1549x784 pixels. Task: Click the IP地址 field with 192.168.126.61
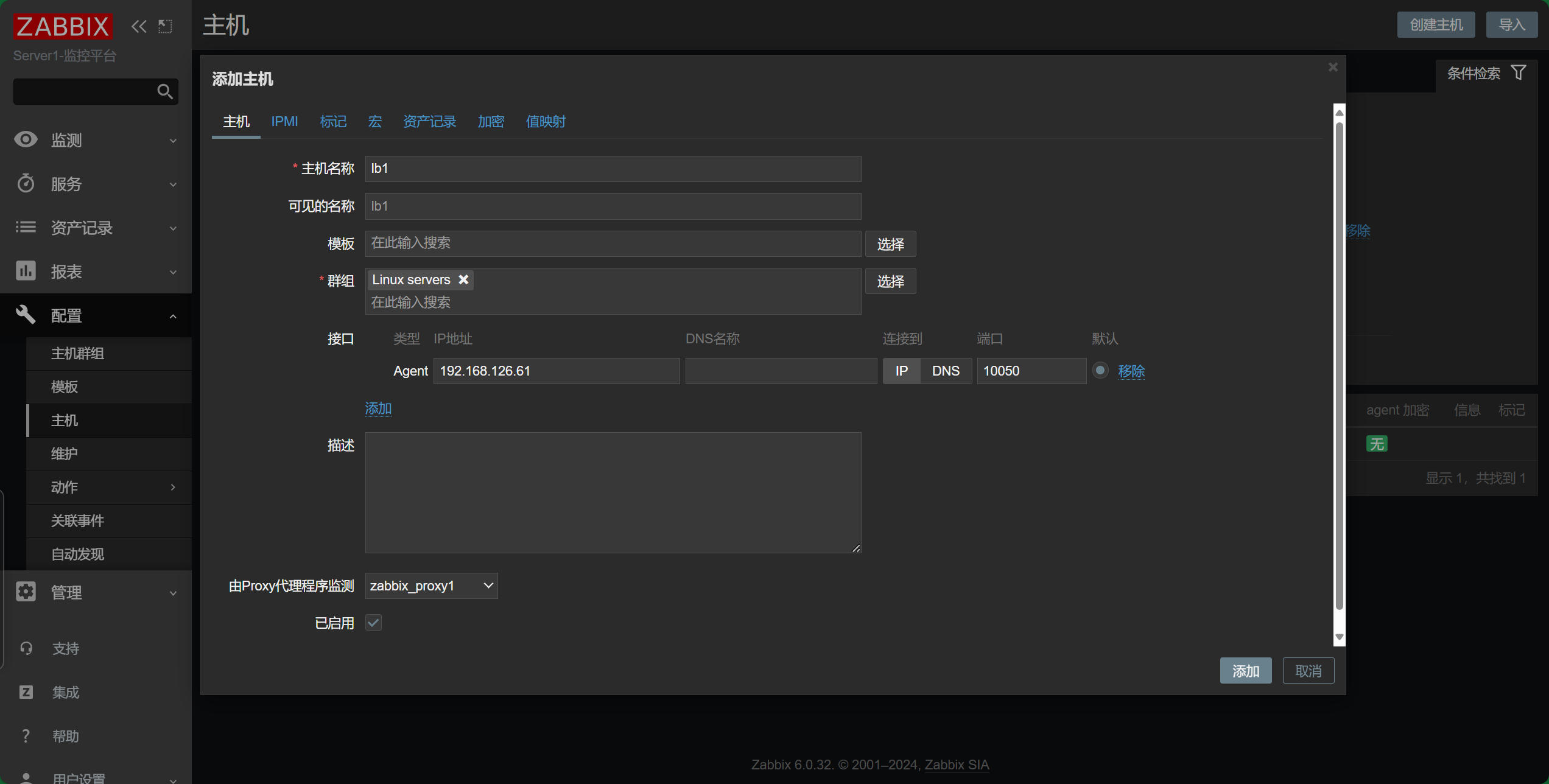557,371
